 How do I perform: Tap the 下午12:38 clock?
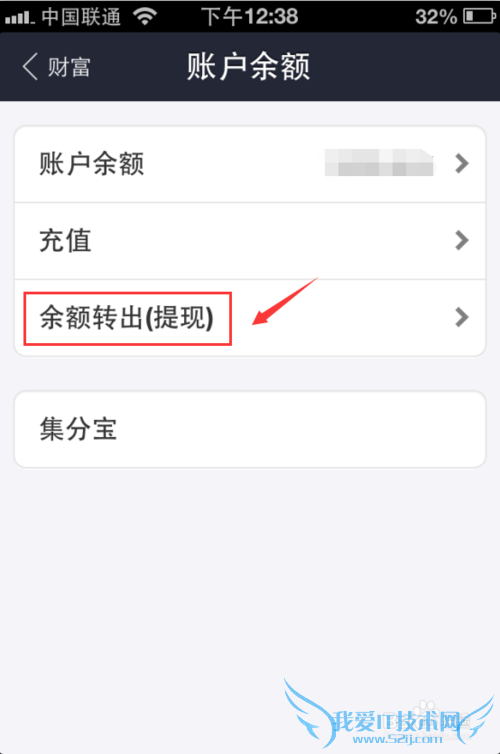point(250,16)
